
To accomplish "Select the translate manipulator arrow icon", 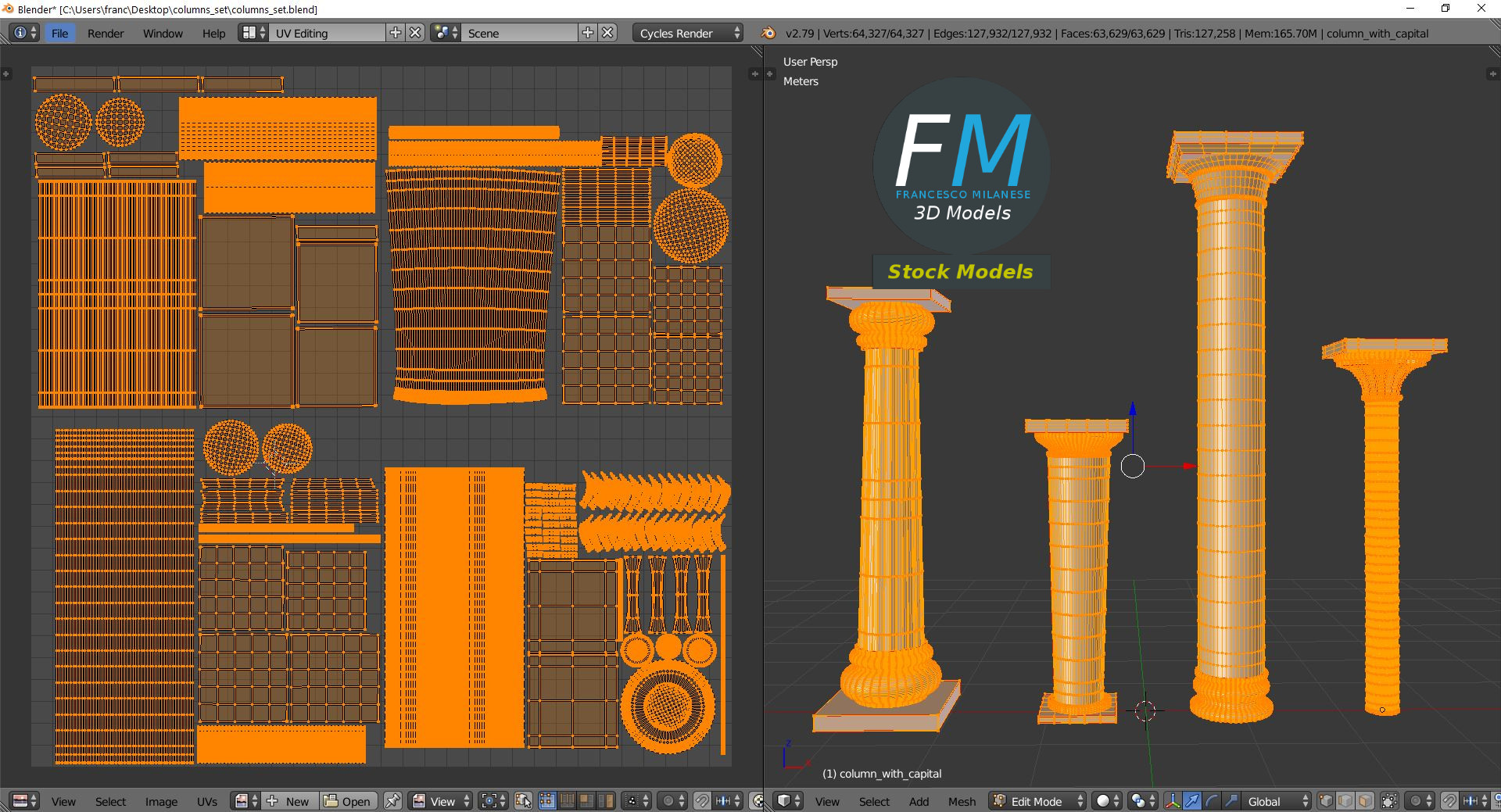I will coord(1192,801).
